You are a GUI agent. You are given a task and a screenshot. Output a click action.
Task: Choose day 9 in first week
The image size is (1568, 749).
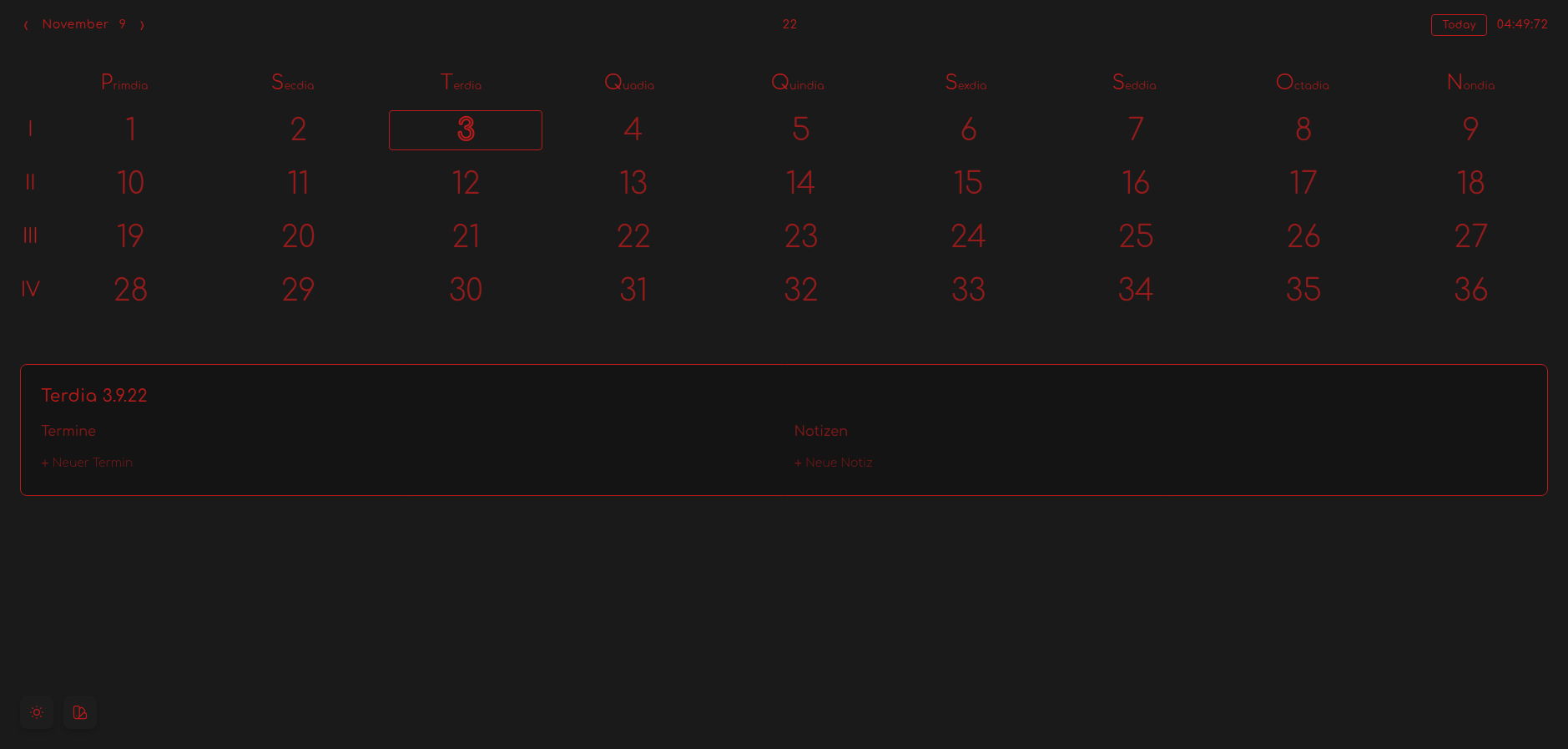pyautogui.click(x=1470, y=129)
